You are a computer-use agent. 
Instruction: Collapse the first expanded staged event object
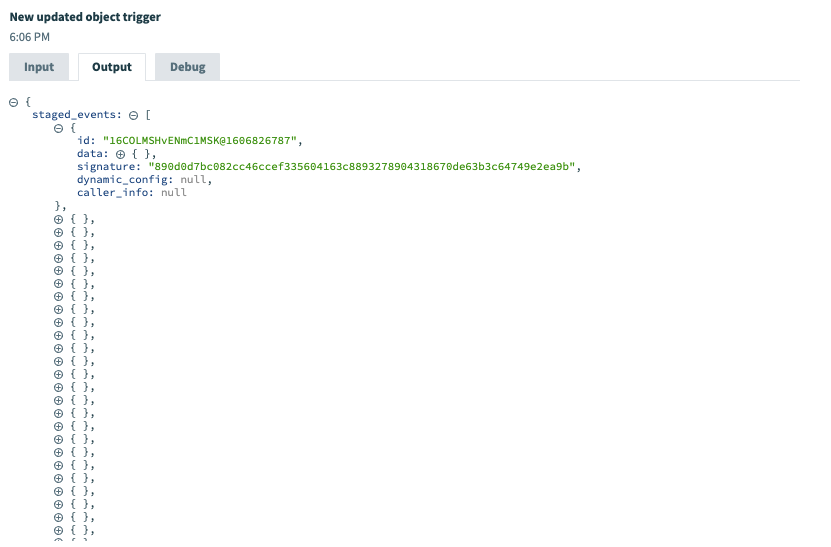[59, 128]
